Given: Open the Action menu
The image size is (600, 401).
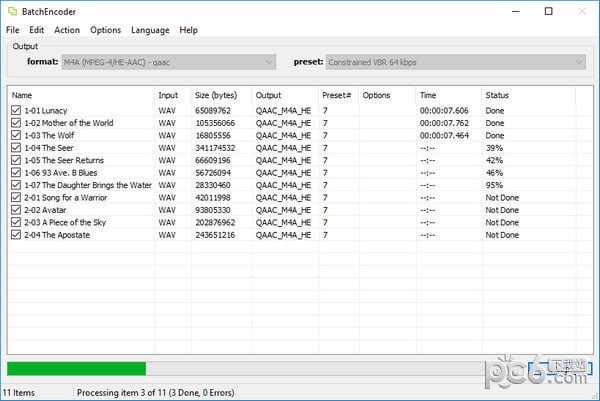Looking at the screenshot, I should [67, 30].
